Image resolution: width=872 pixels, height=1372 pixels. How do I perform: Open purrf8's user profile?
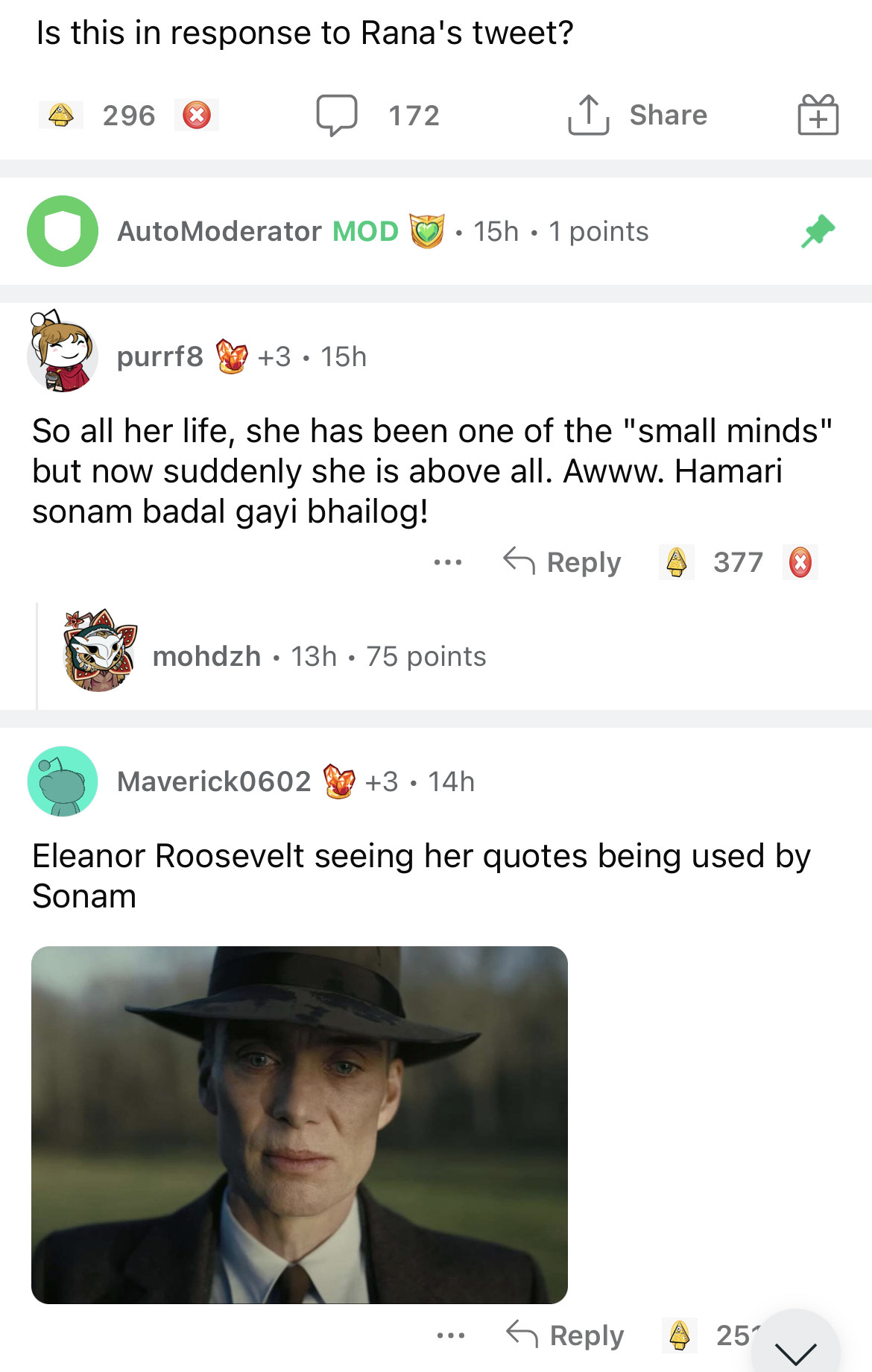point(159,356)
